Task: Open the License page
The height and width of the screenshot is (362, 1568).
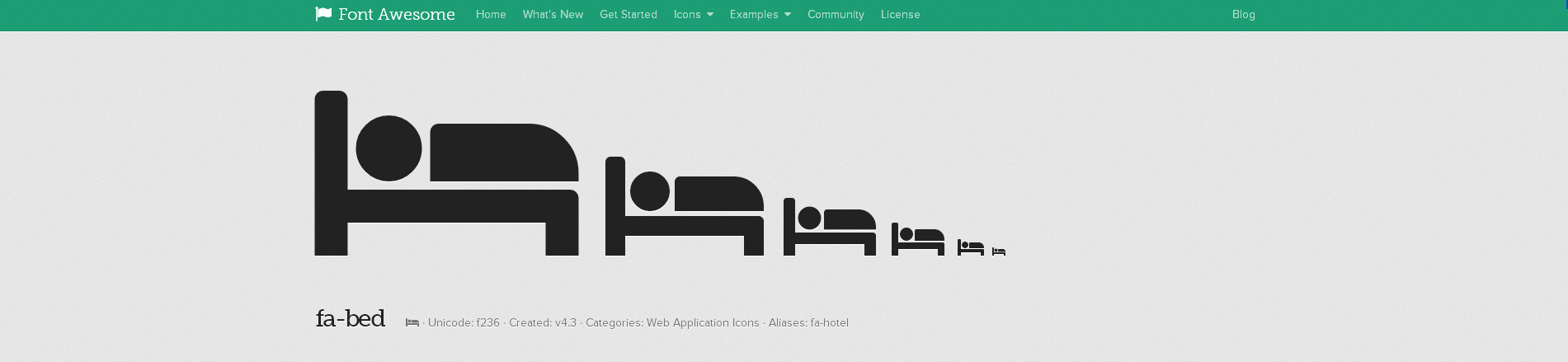Action: pos(900,14)
